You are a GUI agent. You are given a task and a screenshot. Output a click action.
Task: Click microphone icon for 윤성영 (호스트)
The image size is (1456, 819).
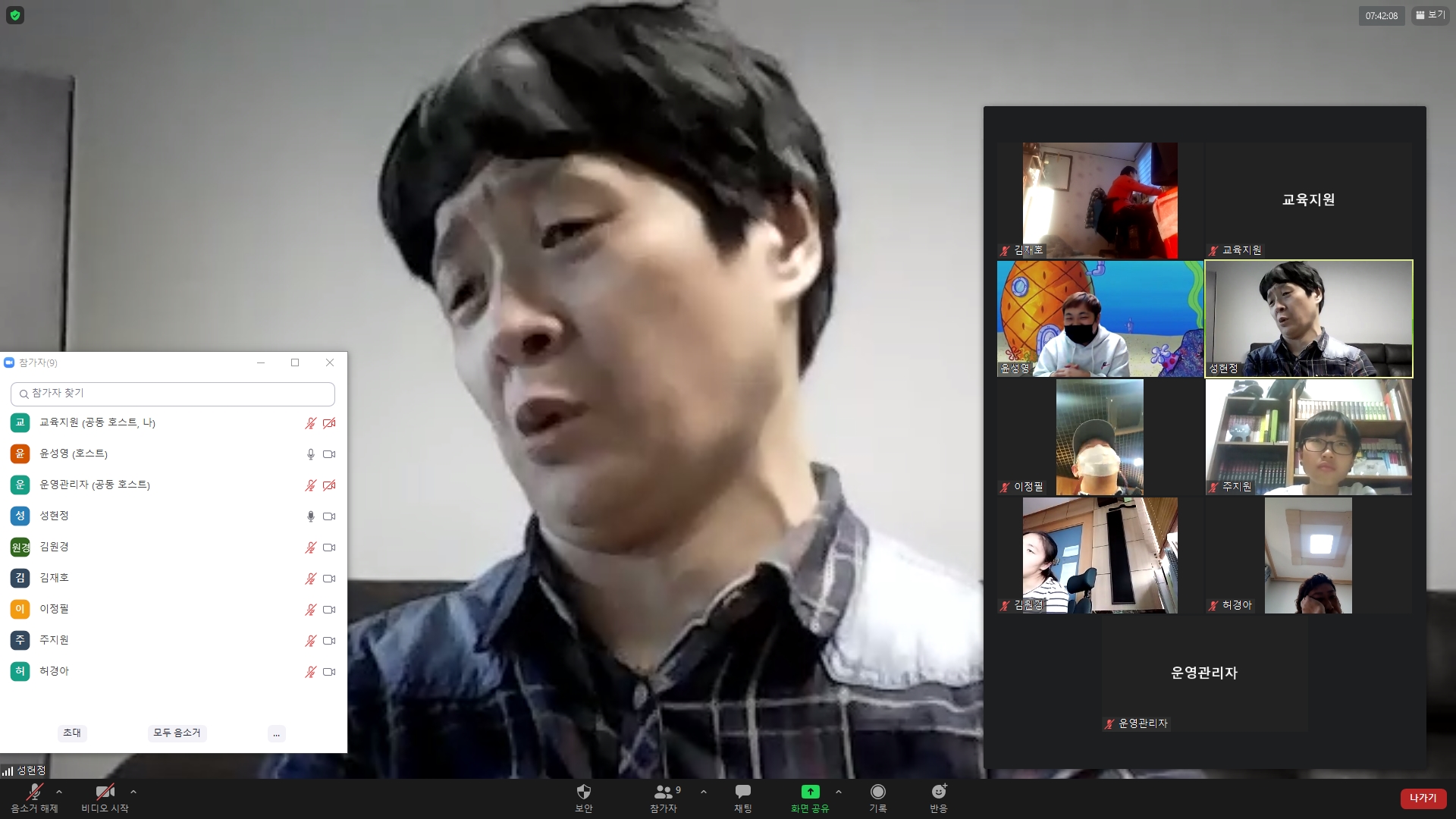[310, 454]
